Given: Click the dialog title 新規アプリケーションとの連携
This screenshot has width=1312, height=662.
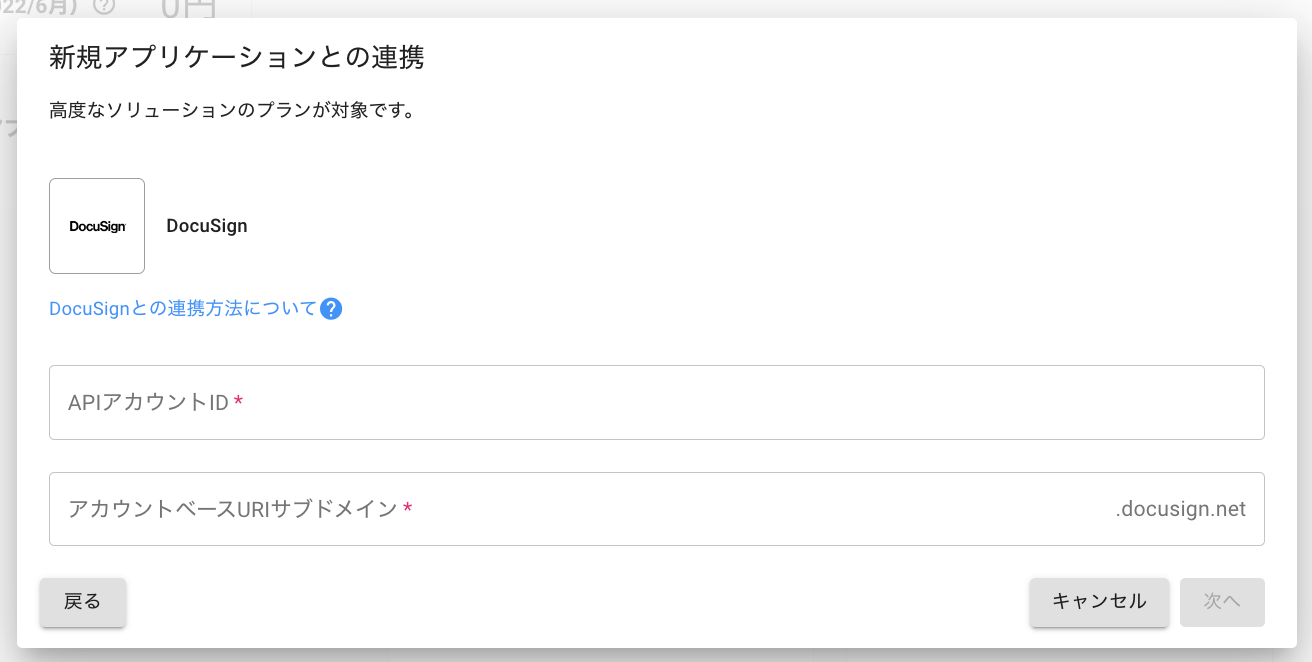Looking at the screenshot, I should 237,58.
